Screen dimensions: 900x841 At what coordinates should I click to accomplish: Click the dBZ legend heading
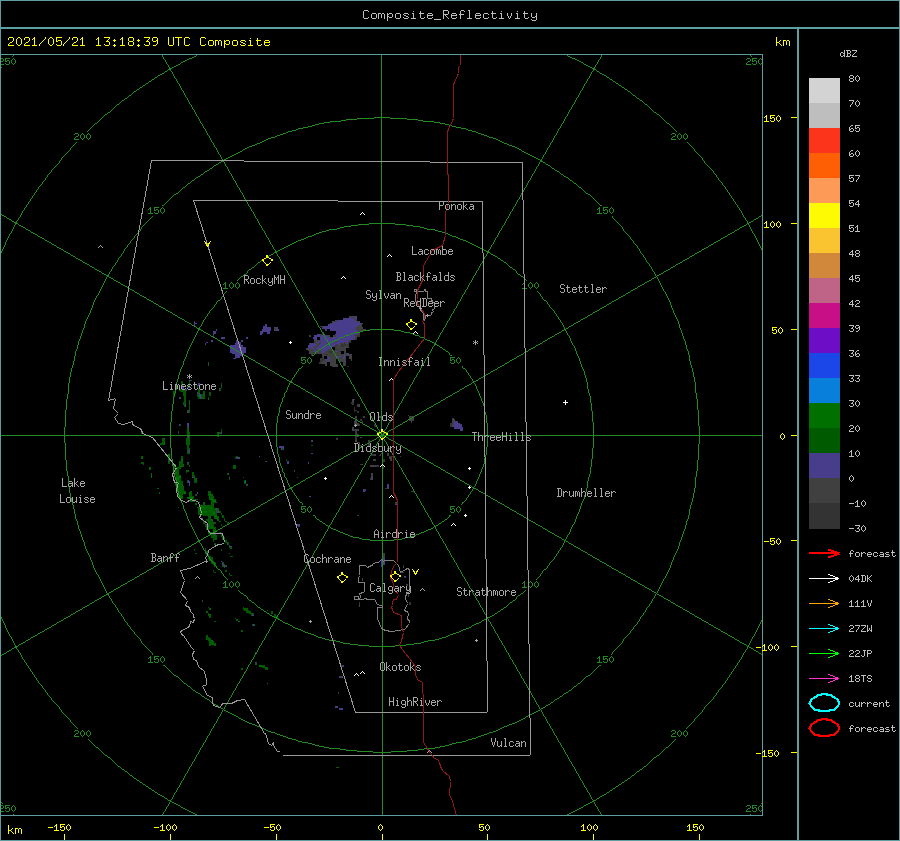(x=848, y=54)
